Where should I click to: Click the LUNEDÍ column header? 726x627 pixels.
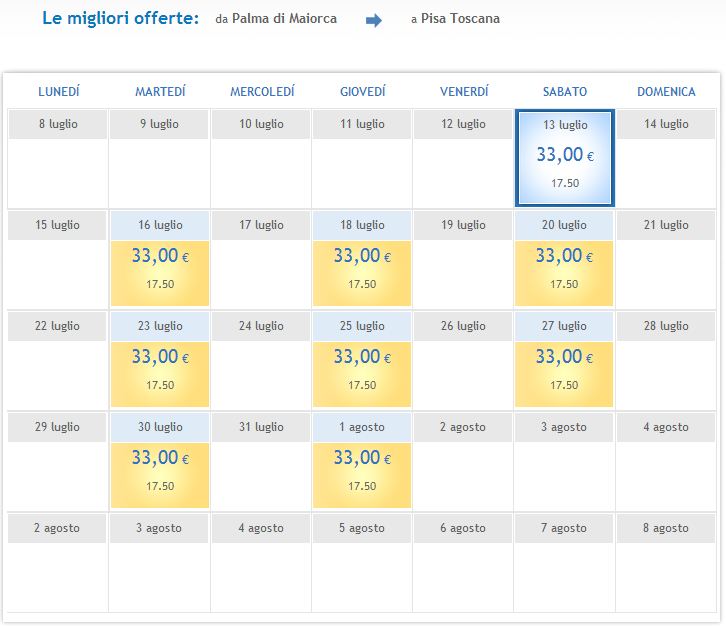59,92
